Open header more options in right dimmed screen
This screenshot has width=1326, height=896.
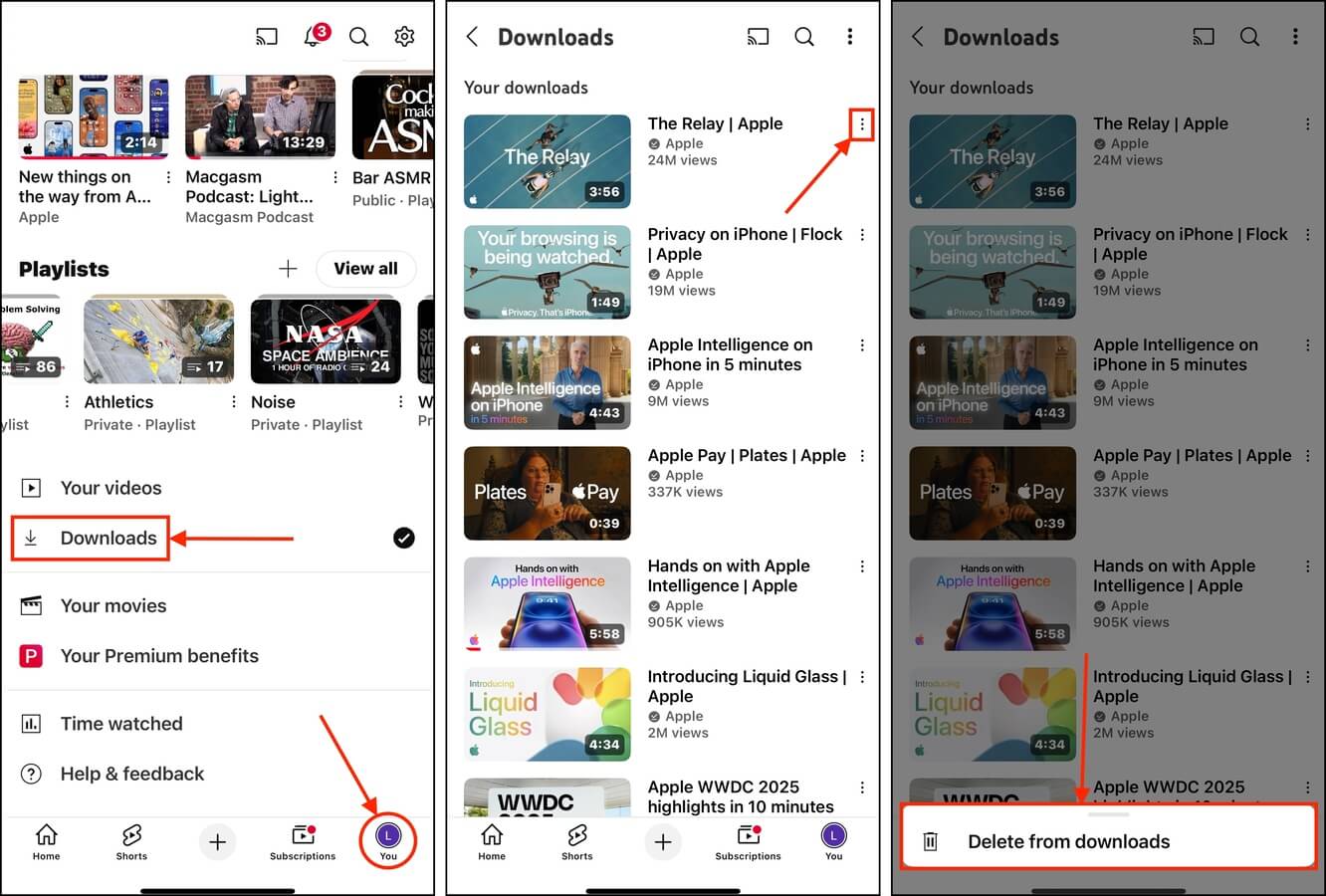(1295, 37)
